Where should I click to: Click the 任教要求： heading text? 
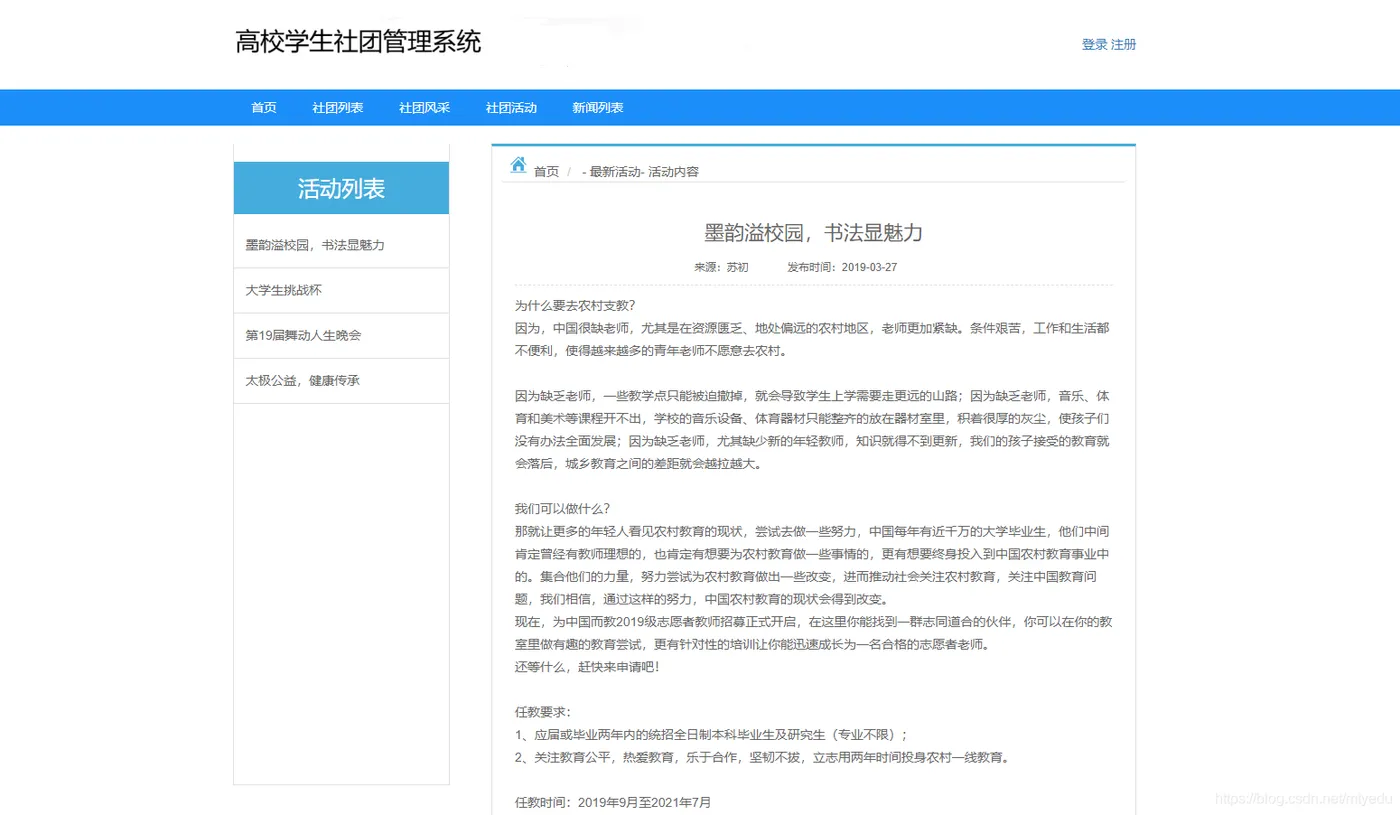click(x=543, y=712)
